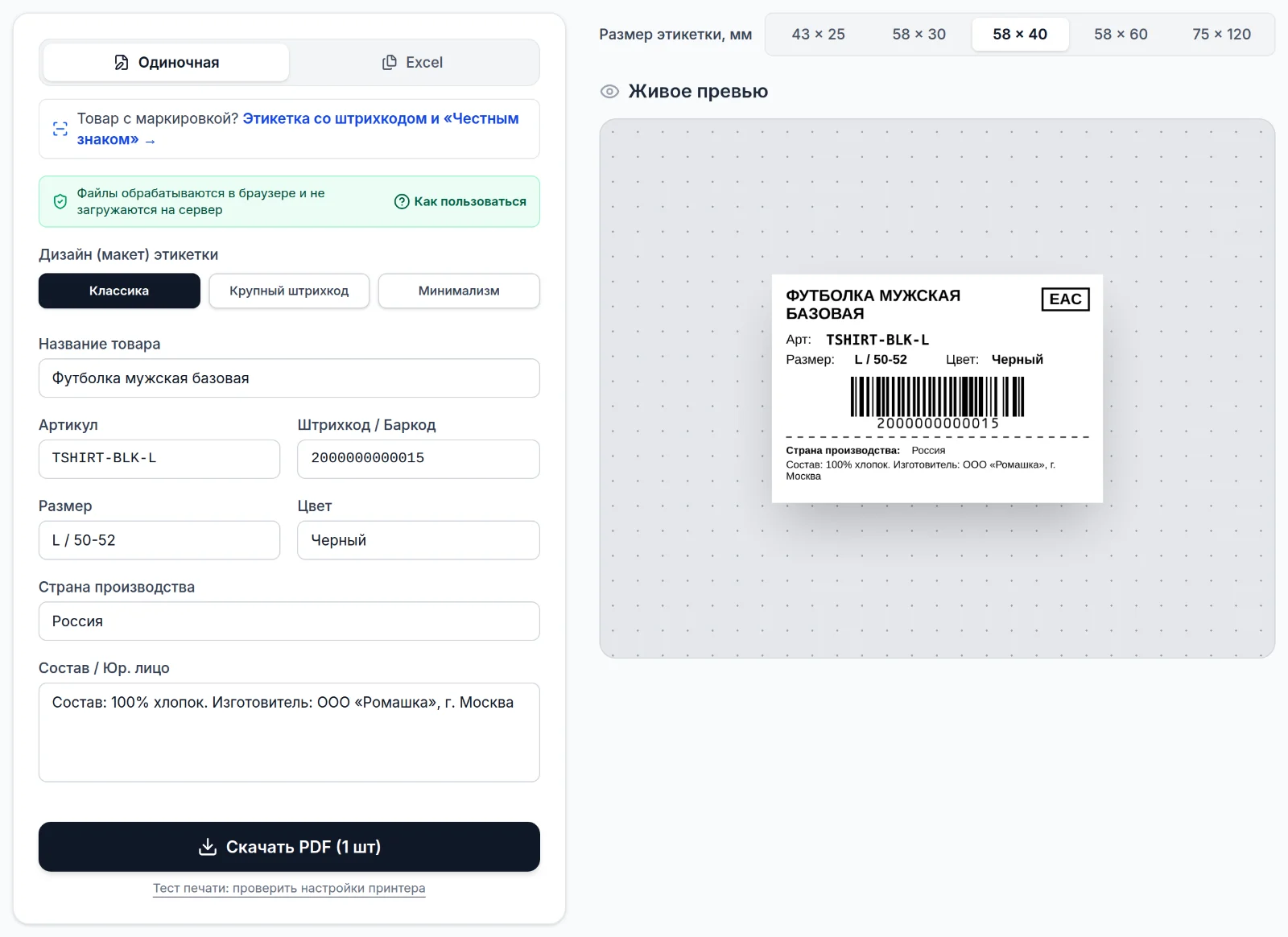1288x937 pixels.
Task: Click the ФУТБОЛКА МУЖСКАЯ БАЗОВАЯ title in preview
Action: click(873, 304)
